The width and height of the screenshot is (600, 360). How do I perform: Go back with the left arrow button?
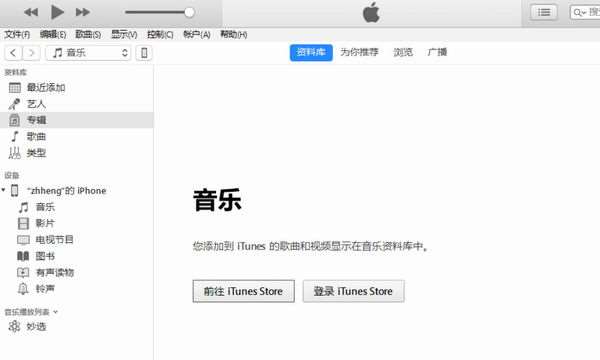[x=13, y=53]
